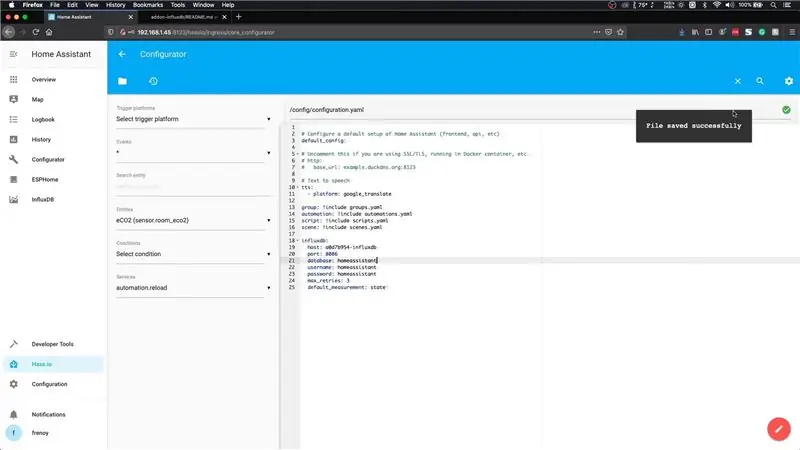Open InfluxDB from the sidebar

click(43, 199)
